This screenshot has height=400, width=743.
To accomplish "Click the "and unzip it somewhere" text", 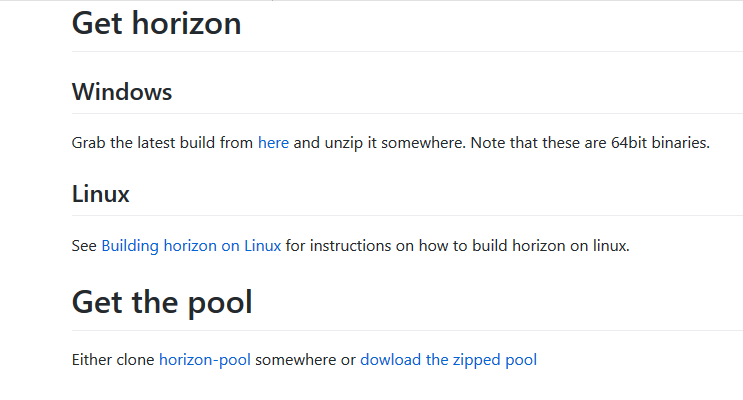I will coord(379,143).
